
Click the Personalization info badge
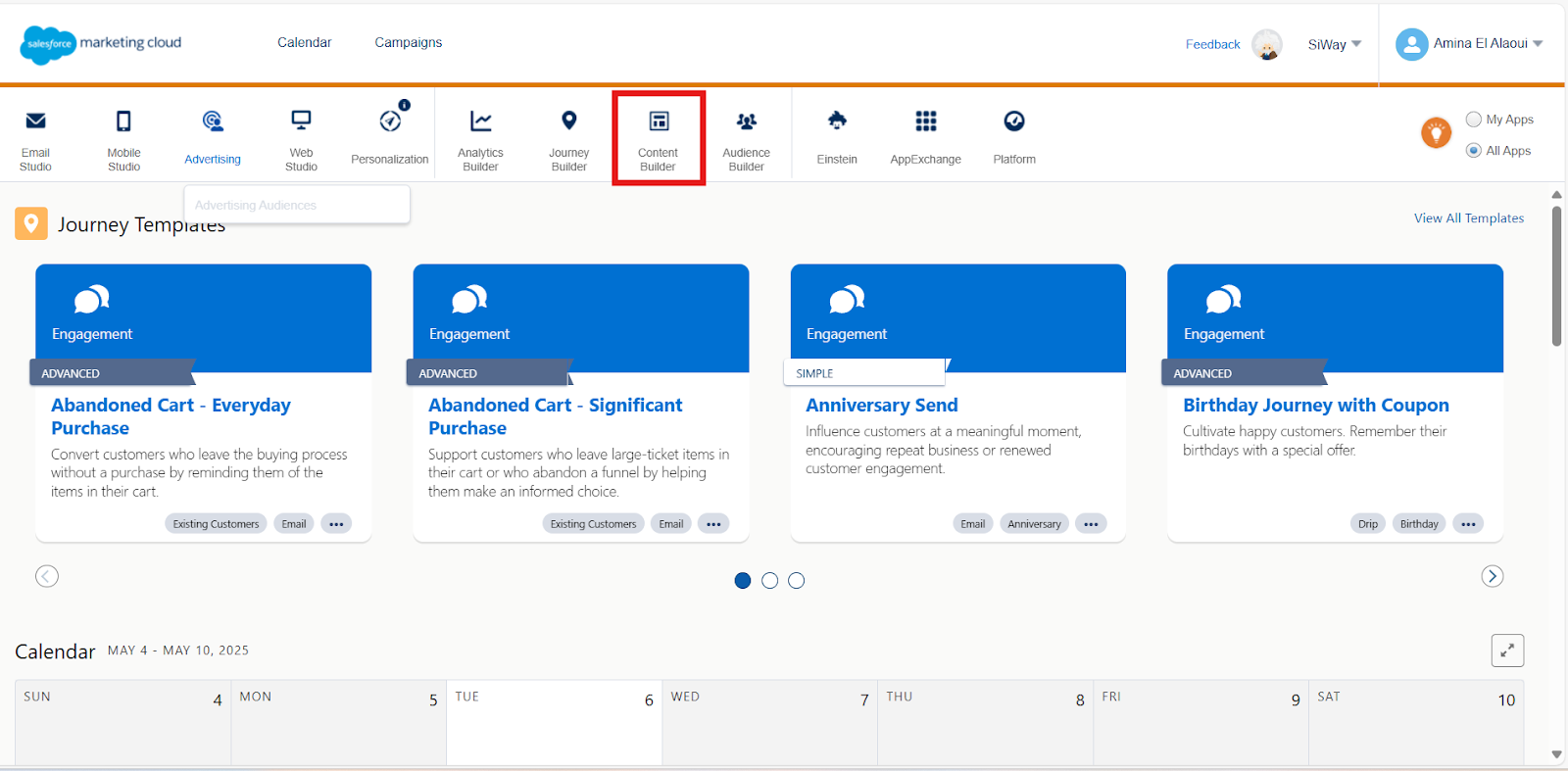point(405,105)
